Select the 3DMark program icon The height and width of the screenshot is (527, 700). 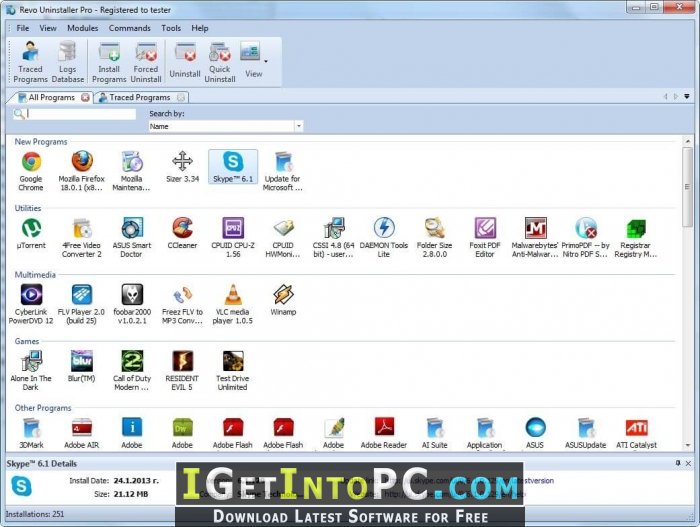pyautogui.click(x=31, y=433)
